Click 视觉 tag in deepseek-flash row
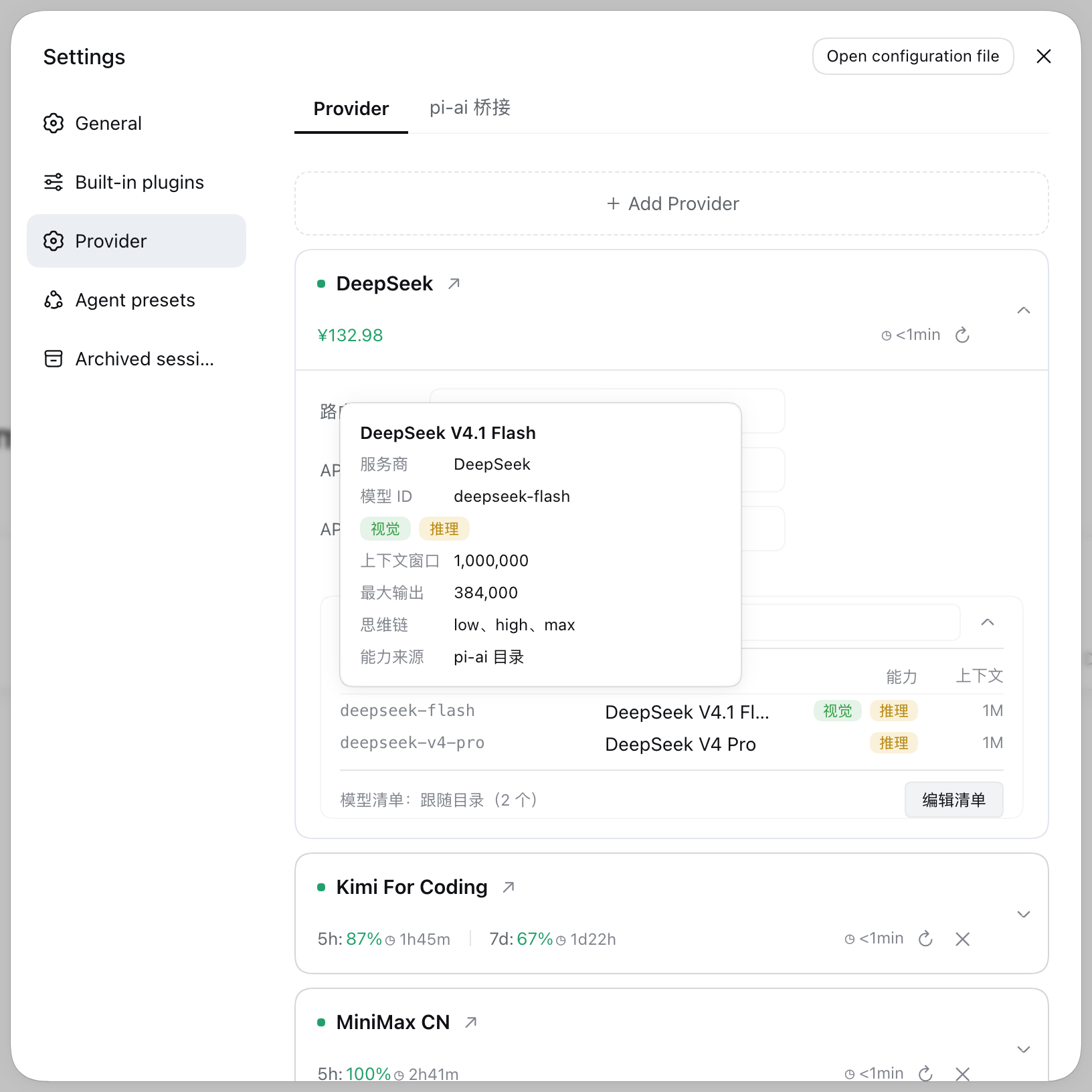1092x1092 pixels. (838, 711)
